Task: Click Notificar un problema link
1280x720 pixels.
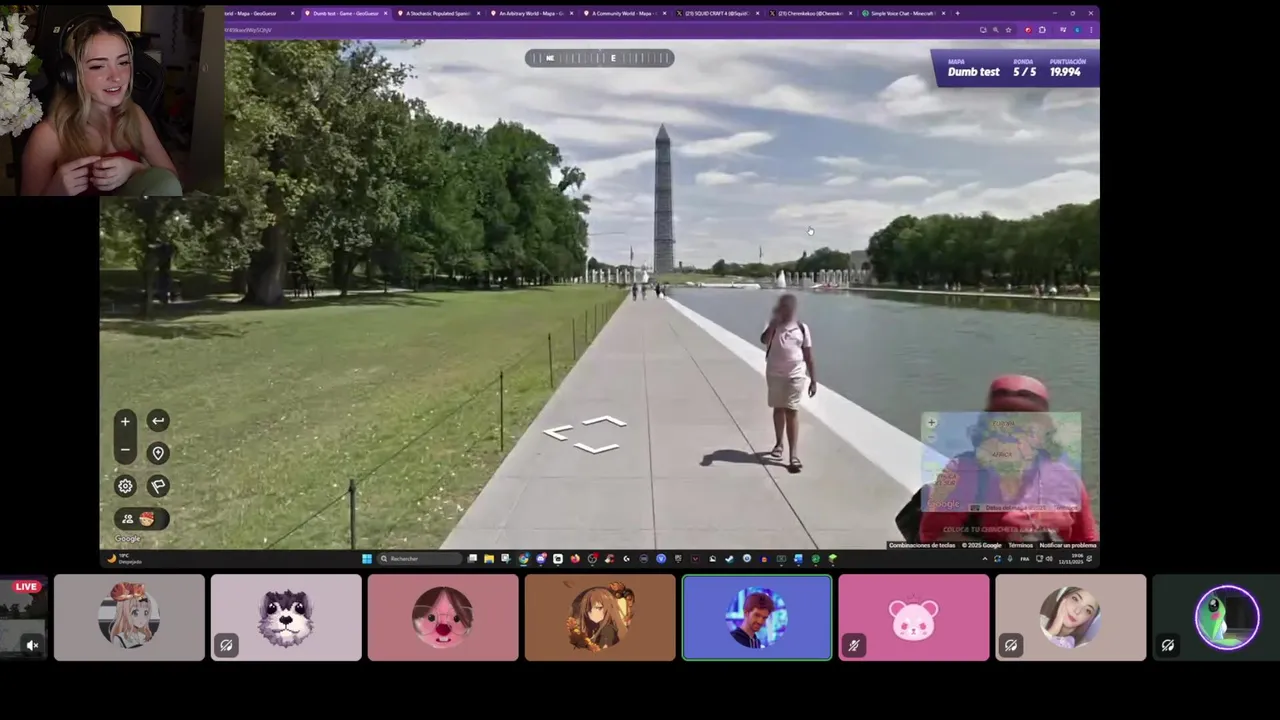Action: tap(1068, 545)
